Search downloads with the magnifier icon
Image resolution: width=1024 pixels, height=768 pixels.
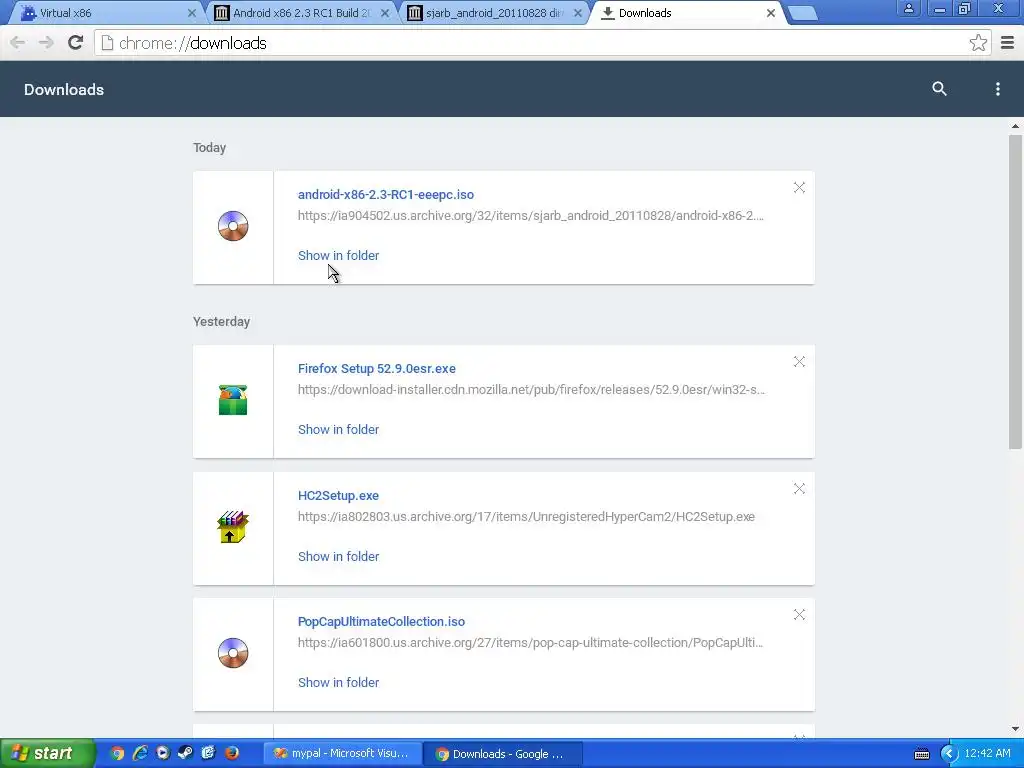[939, 89]
